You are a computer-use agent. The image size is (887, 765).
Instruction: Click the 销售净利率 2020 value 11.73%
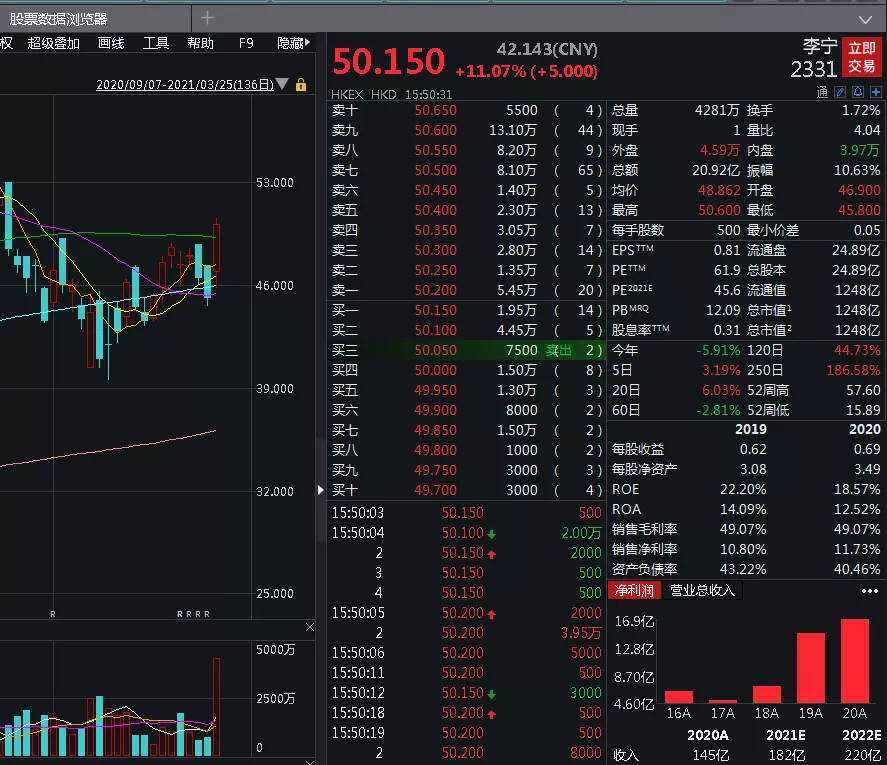click(857, 549)
